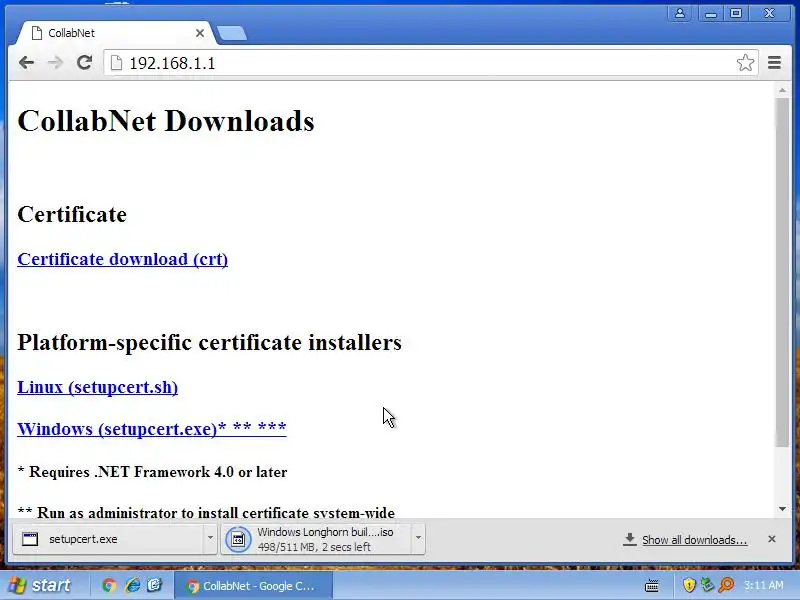Expand the Longhorn iso download options arrow

pyautogui.click(x=418, y=538)
